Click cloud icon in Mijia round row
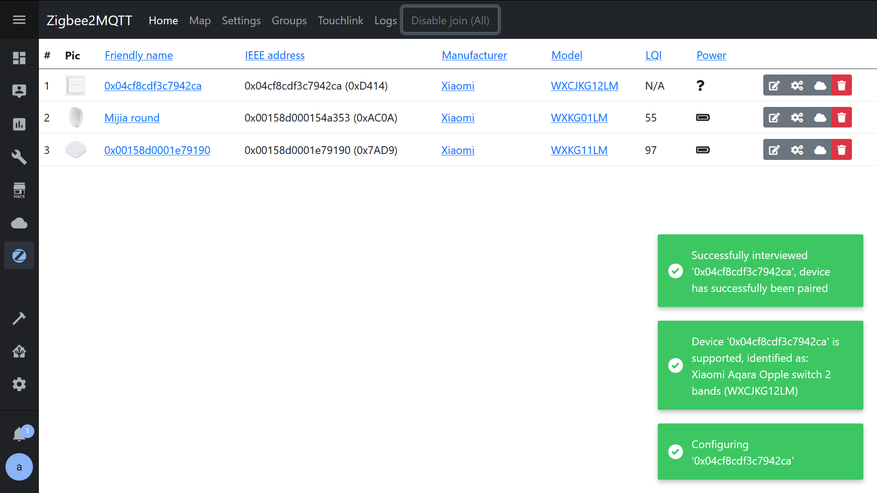This screenshot has width=877, height=493. (820, 118)
